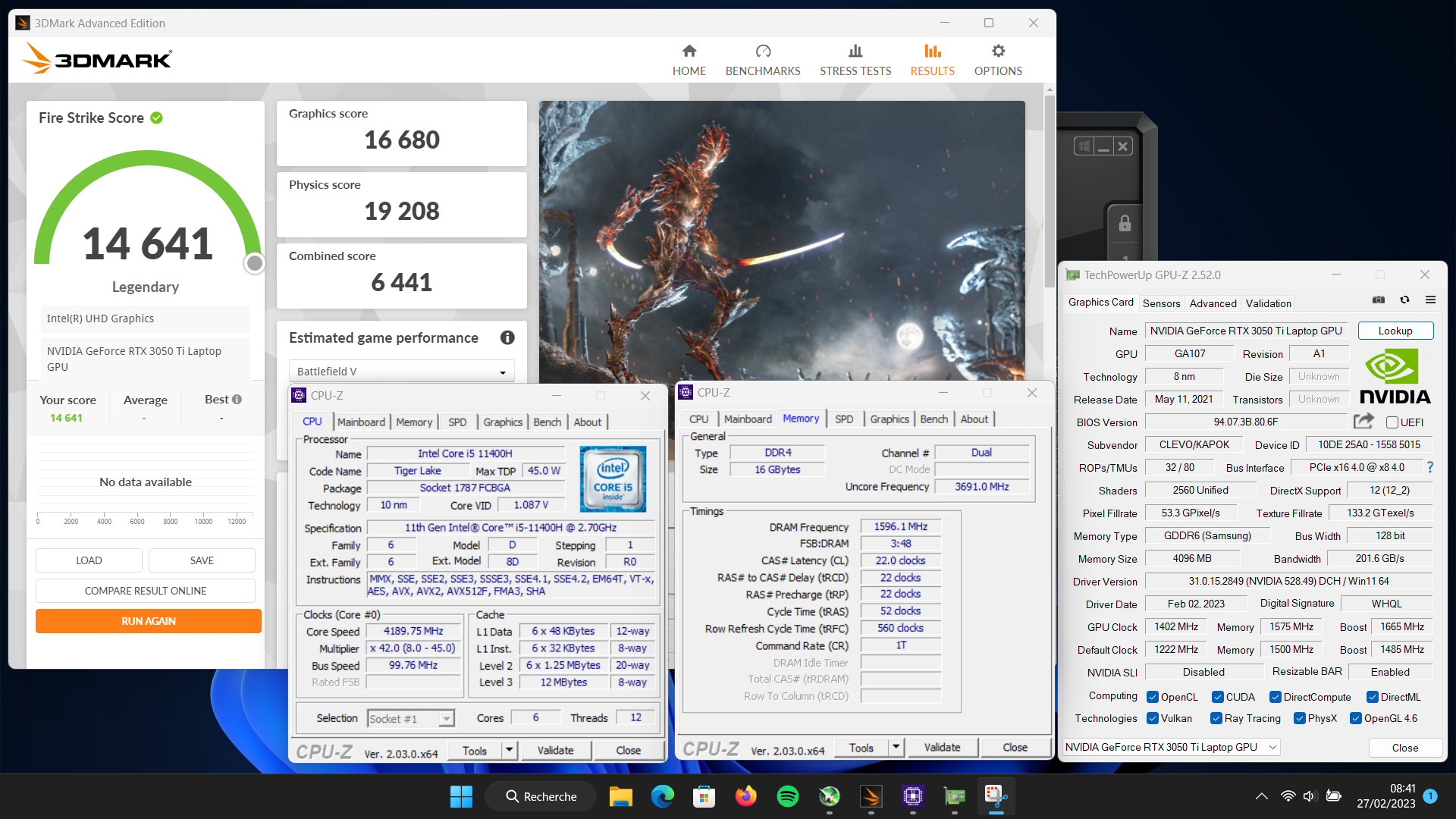This screenshot has width=1456, height=819.
Task: Open the GPU selector dropdown in GPU-Z
Action: point(1172,747)
